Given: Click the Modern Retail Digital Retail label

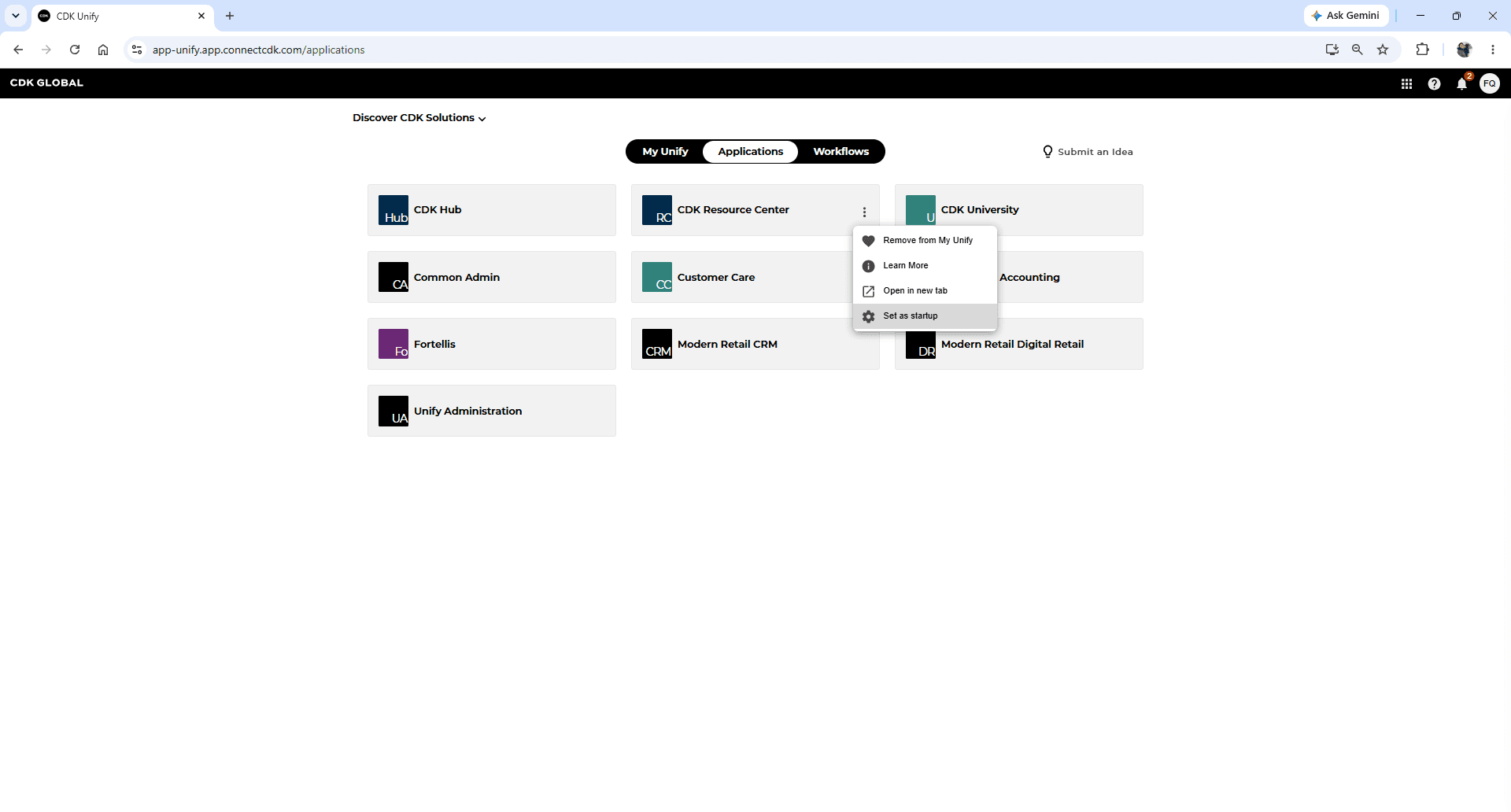Looking at the screenshot, I should (1012, 344).
